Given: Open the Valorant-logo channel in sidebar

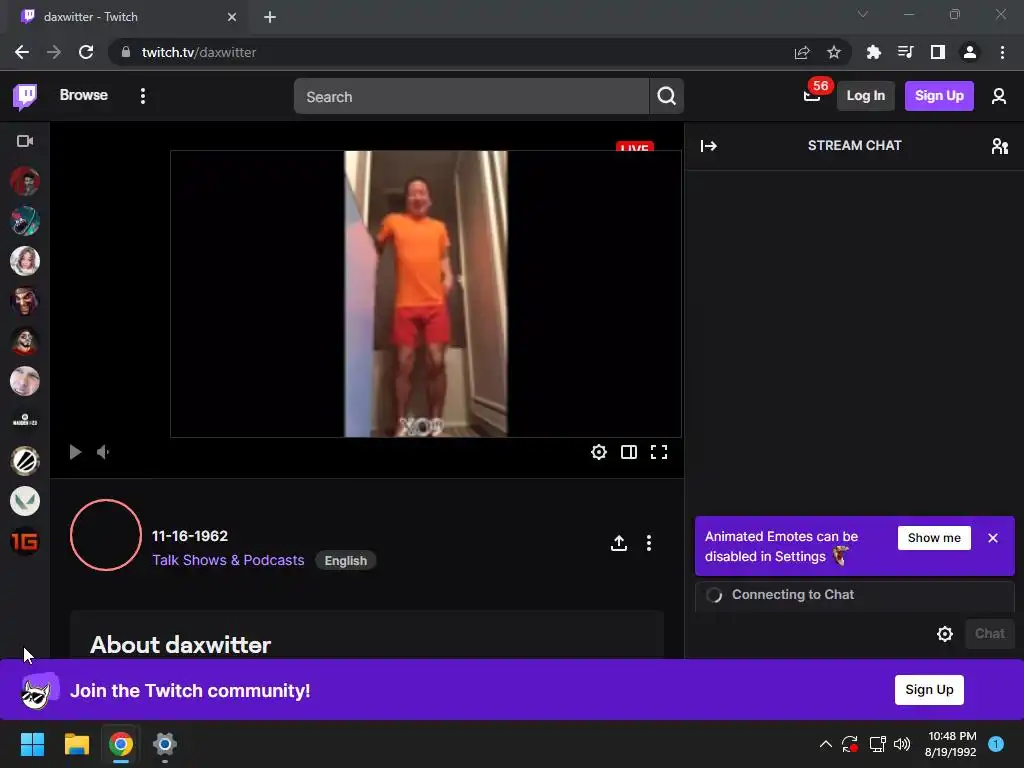Looking at the screenshot, I should (25, 502).
